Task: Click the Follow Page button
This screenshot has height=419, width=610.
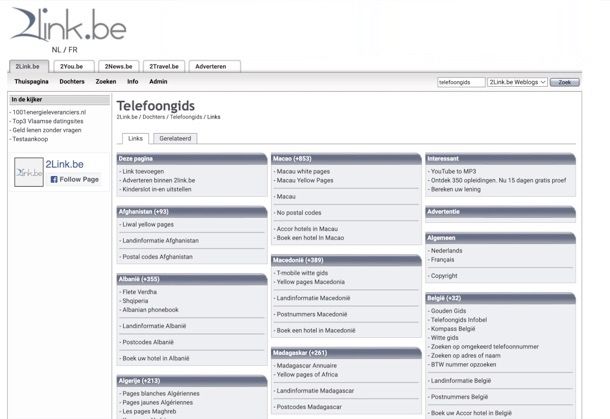Action: pos(75,179)
